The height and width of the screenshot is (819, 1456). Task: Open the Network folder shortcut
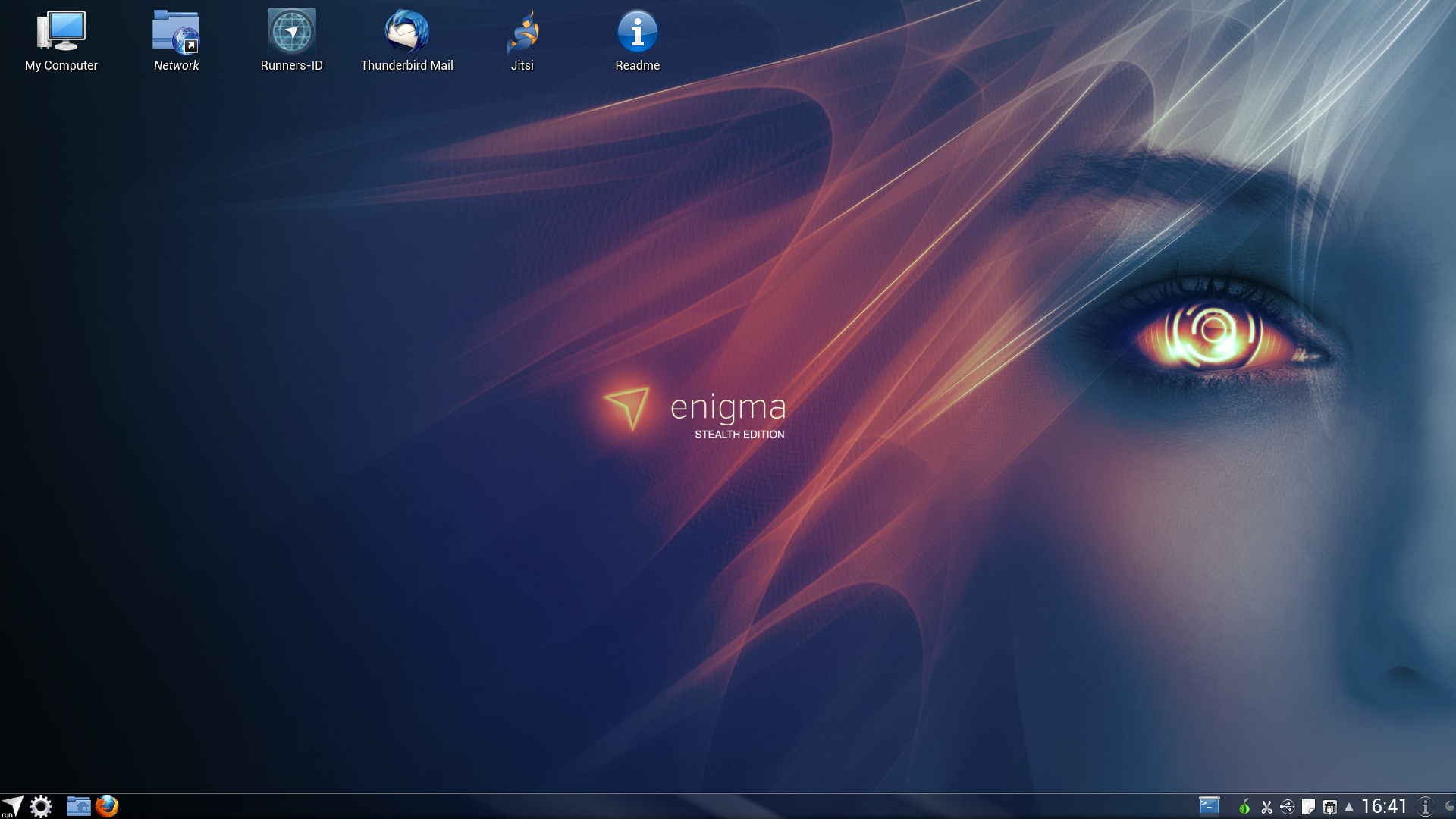pos(176,42)
